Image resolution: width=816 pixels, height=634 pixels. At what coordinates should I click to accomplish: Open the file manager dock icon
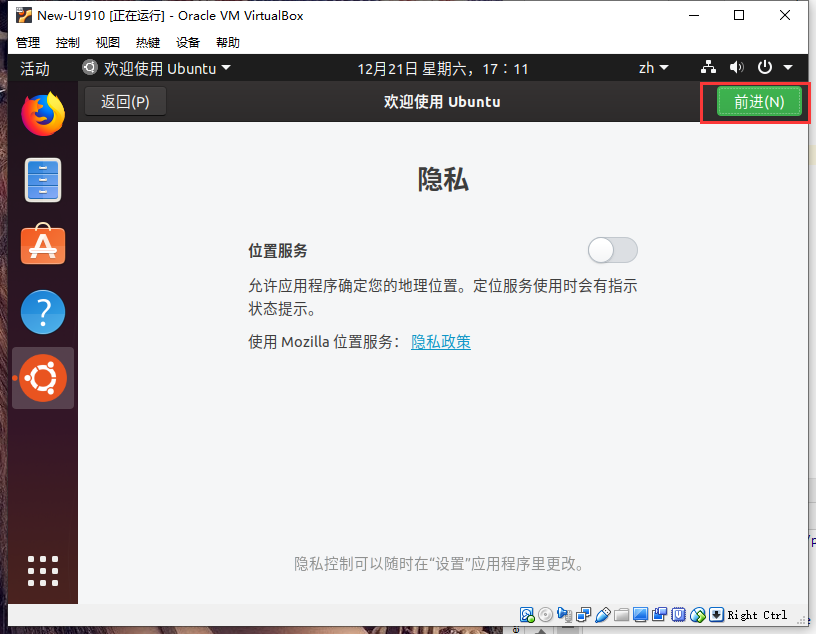pos(43,180)
